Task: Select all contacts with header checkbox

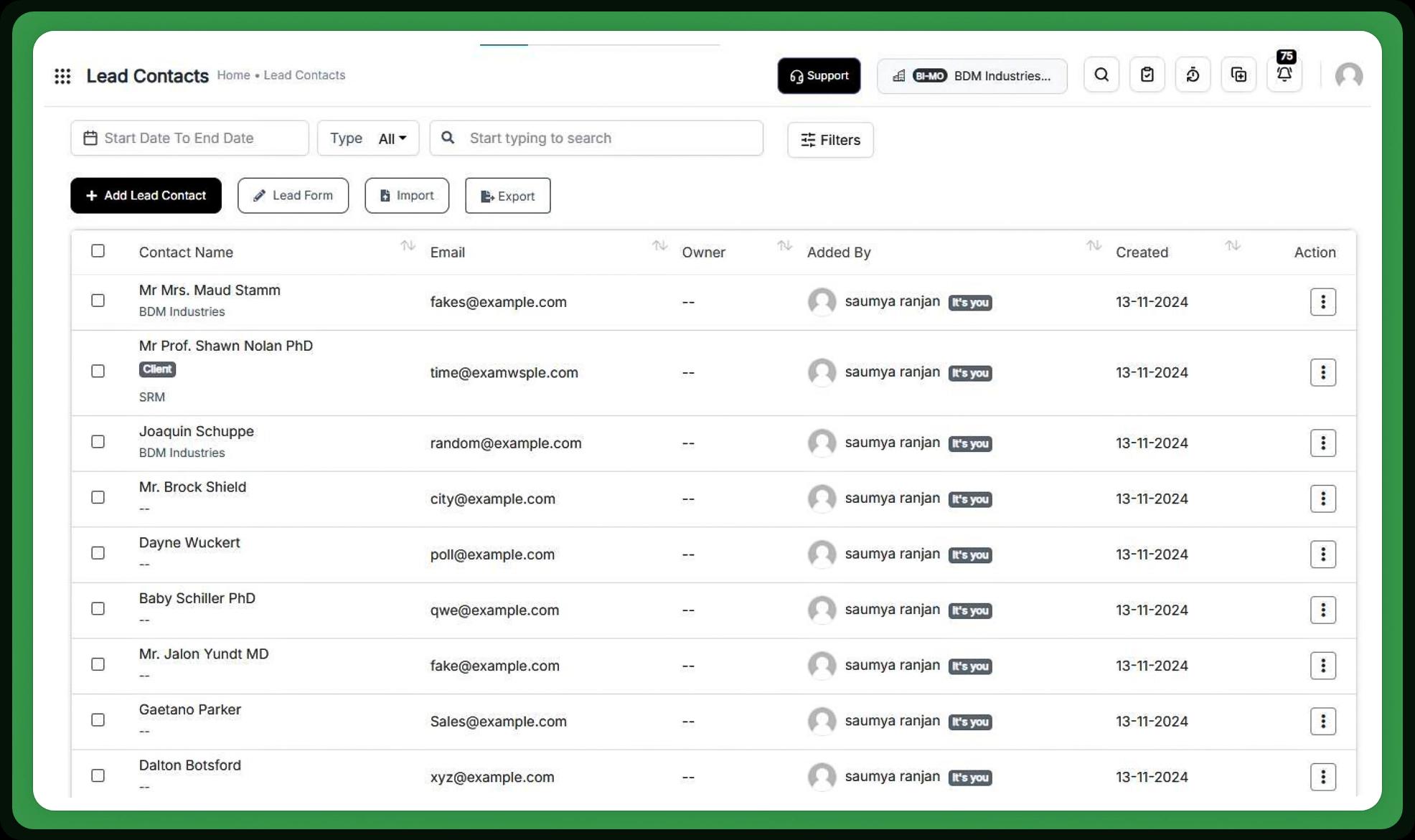Action: (x=98, y=251)
